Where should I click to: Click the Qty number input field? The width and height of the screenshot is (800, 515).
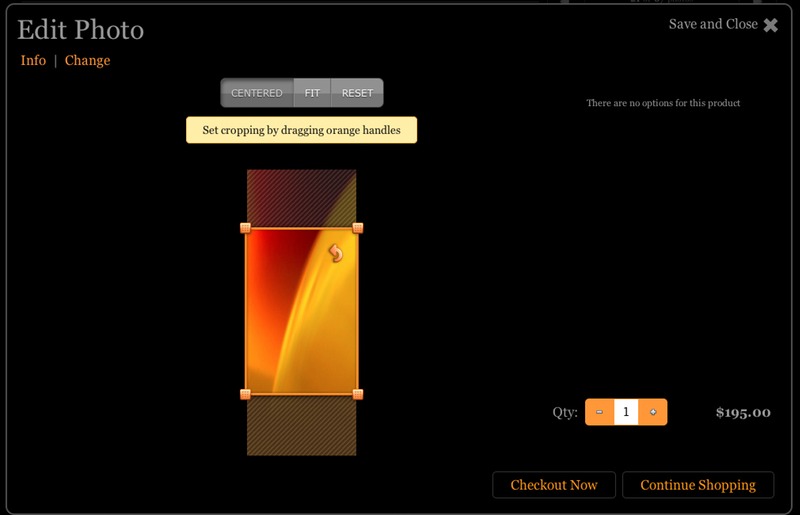626,412
